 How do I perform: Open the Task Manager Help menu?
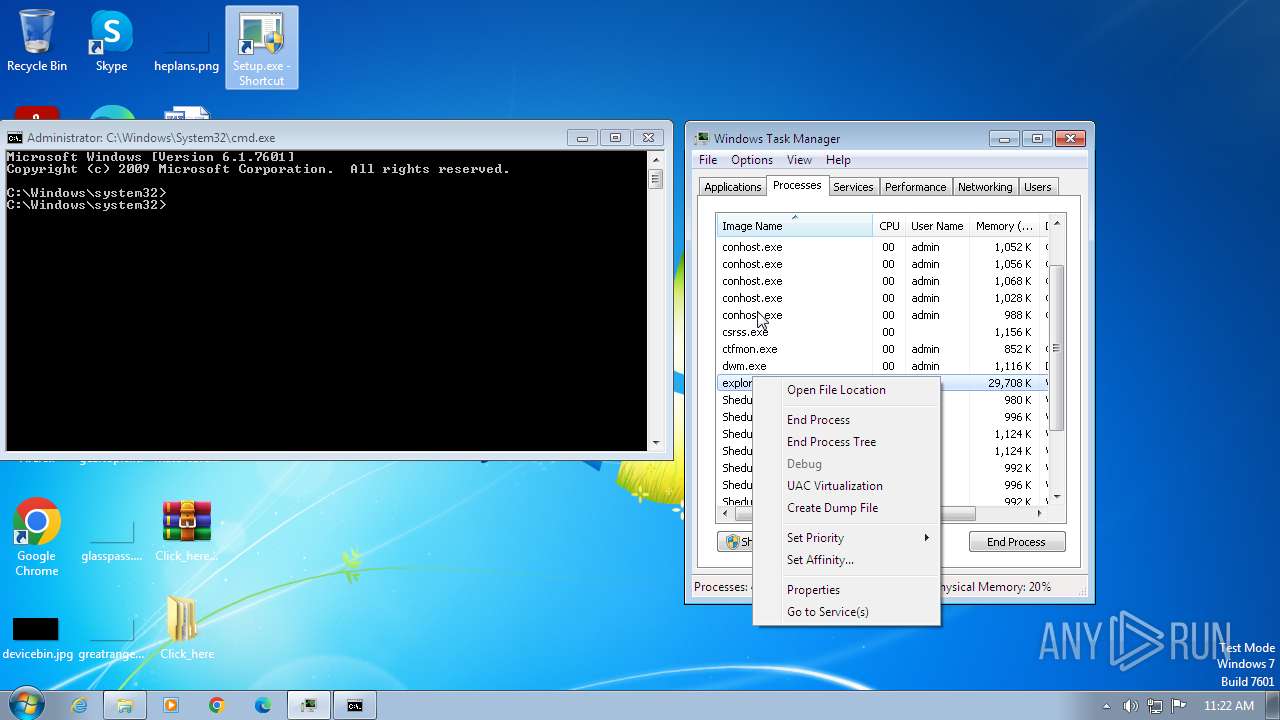coord(838,160)
